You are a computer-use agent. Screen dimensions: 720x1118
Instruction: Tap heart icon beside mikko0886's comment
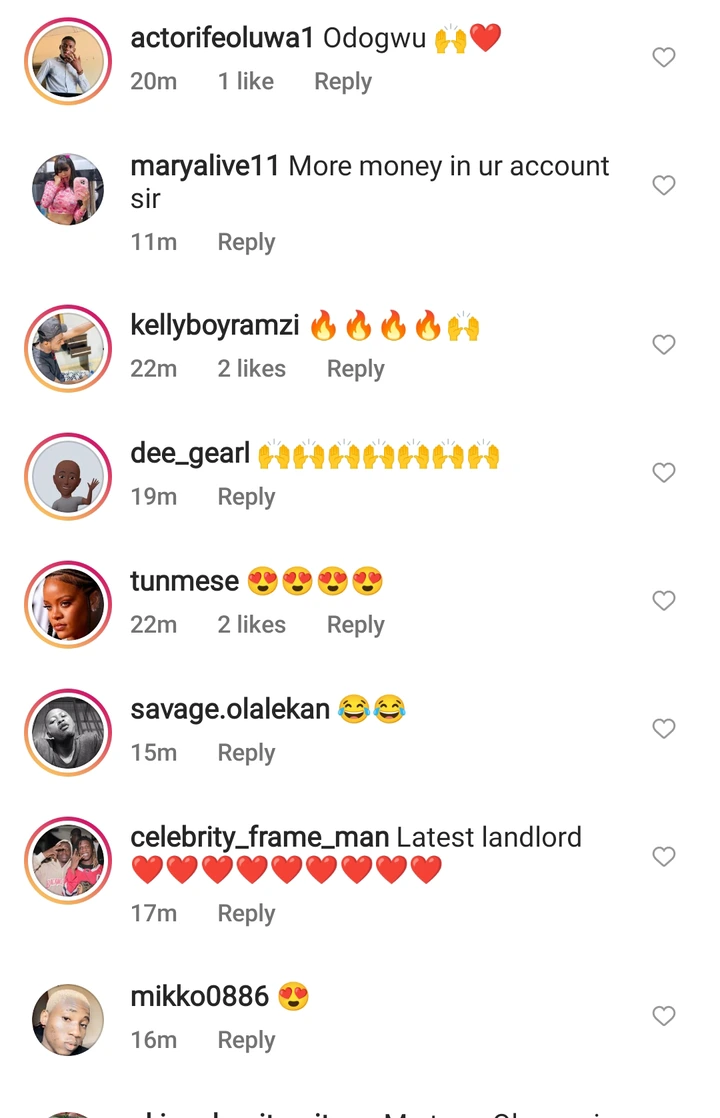click(x=664, y=1016)
